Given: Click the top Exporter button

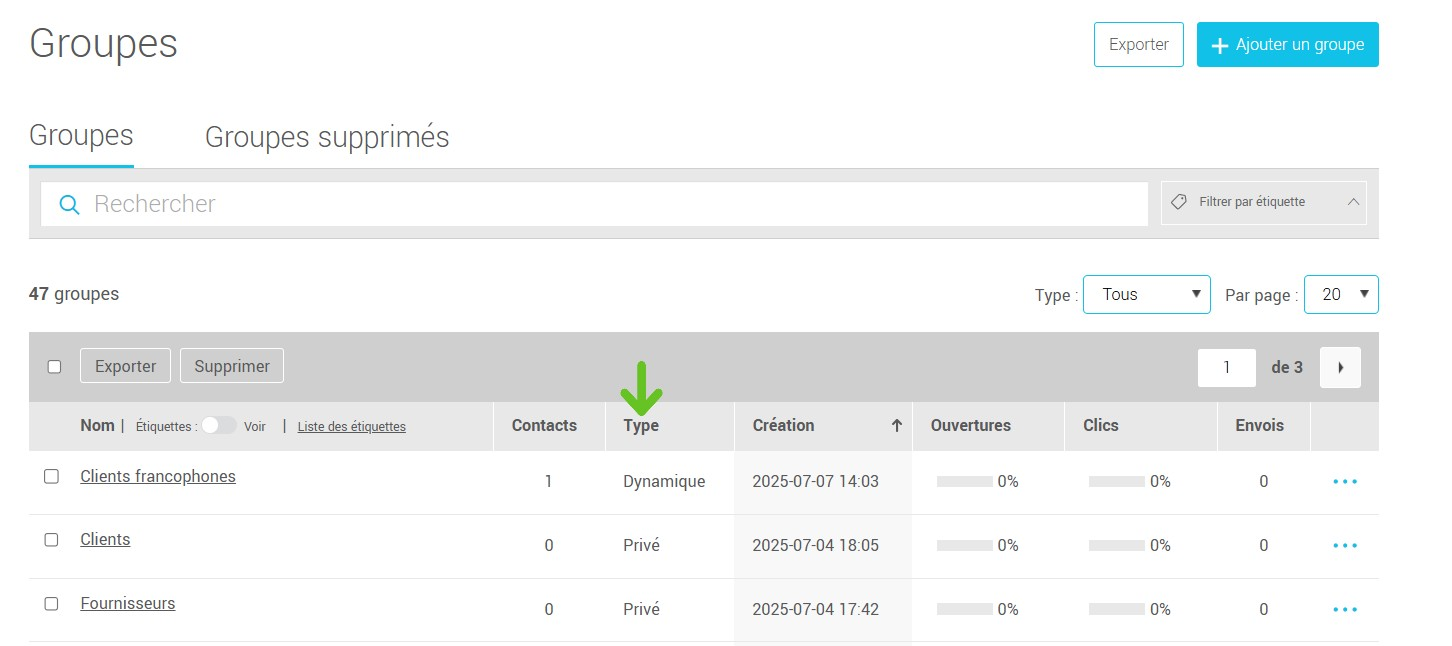Looking at the screenshot, I should (x=1138, y=45).
